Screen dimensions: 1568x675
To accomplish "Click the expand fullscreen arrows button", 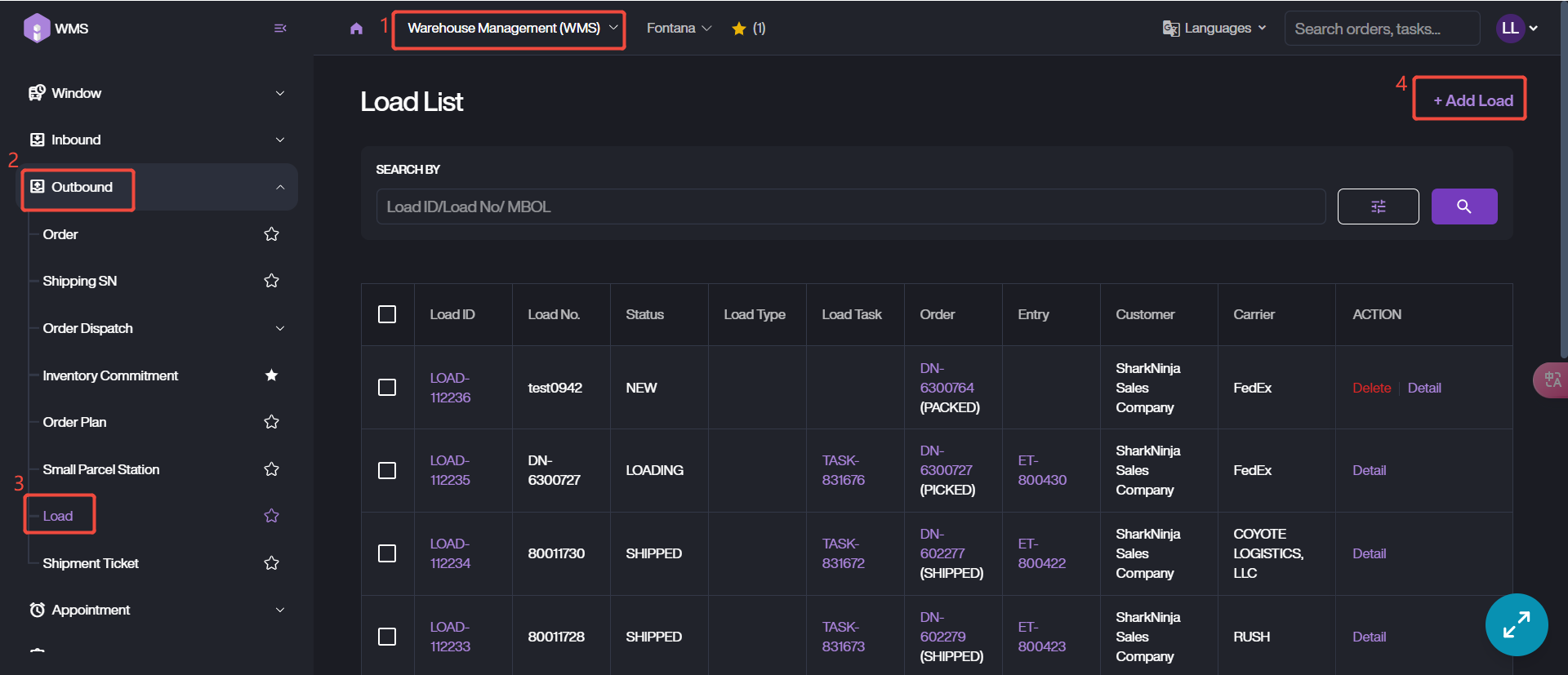I will click(x=1516, y=624).
